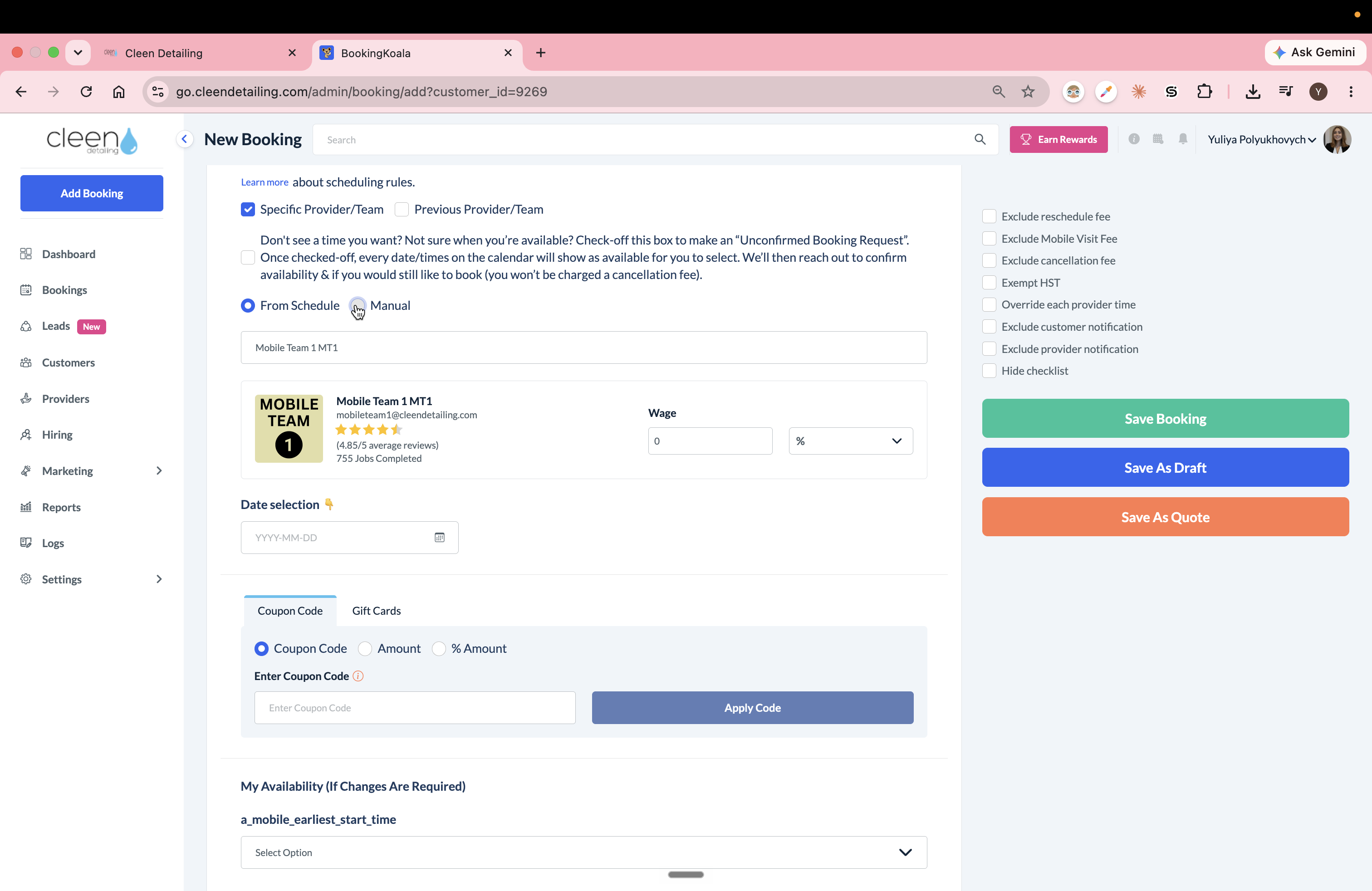Click the Save As Draft button
Viewport: 1372px width, 891px height.
1165,467
